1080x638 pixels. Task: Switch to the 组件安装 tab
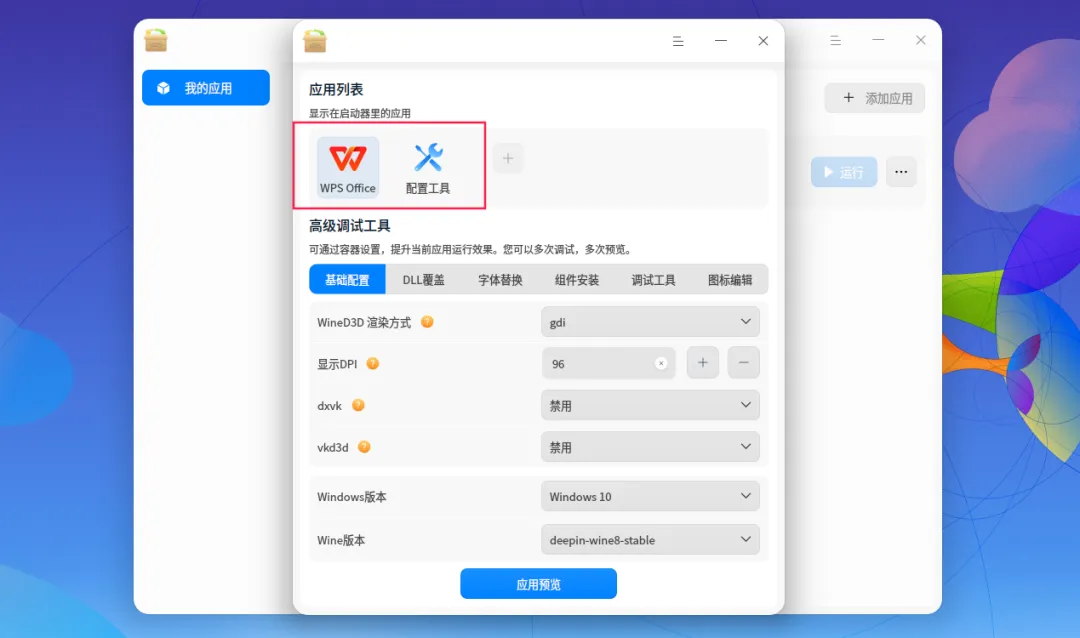click(x=577, y=279)
